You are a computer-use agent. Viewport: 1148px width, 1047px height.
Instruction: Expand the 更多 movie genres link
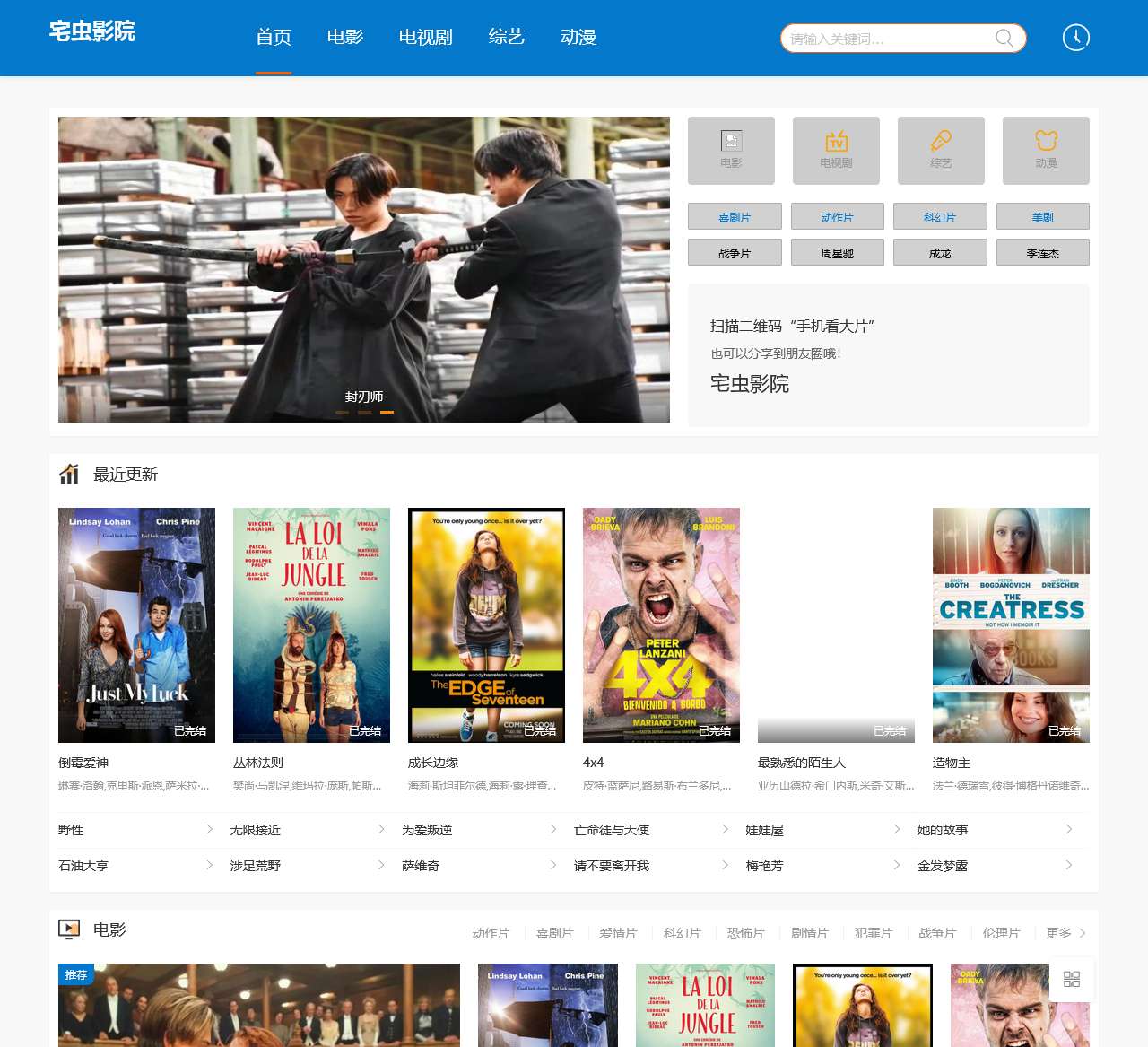point(1065,933)
